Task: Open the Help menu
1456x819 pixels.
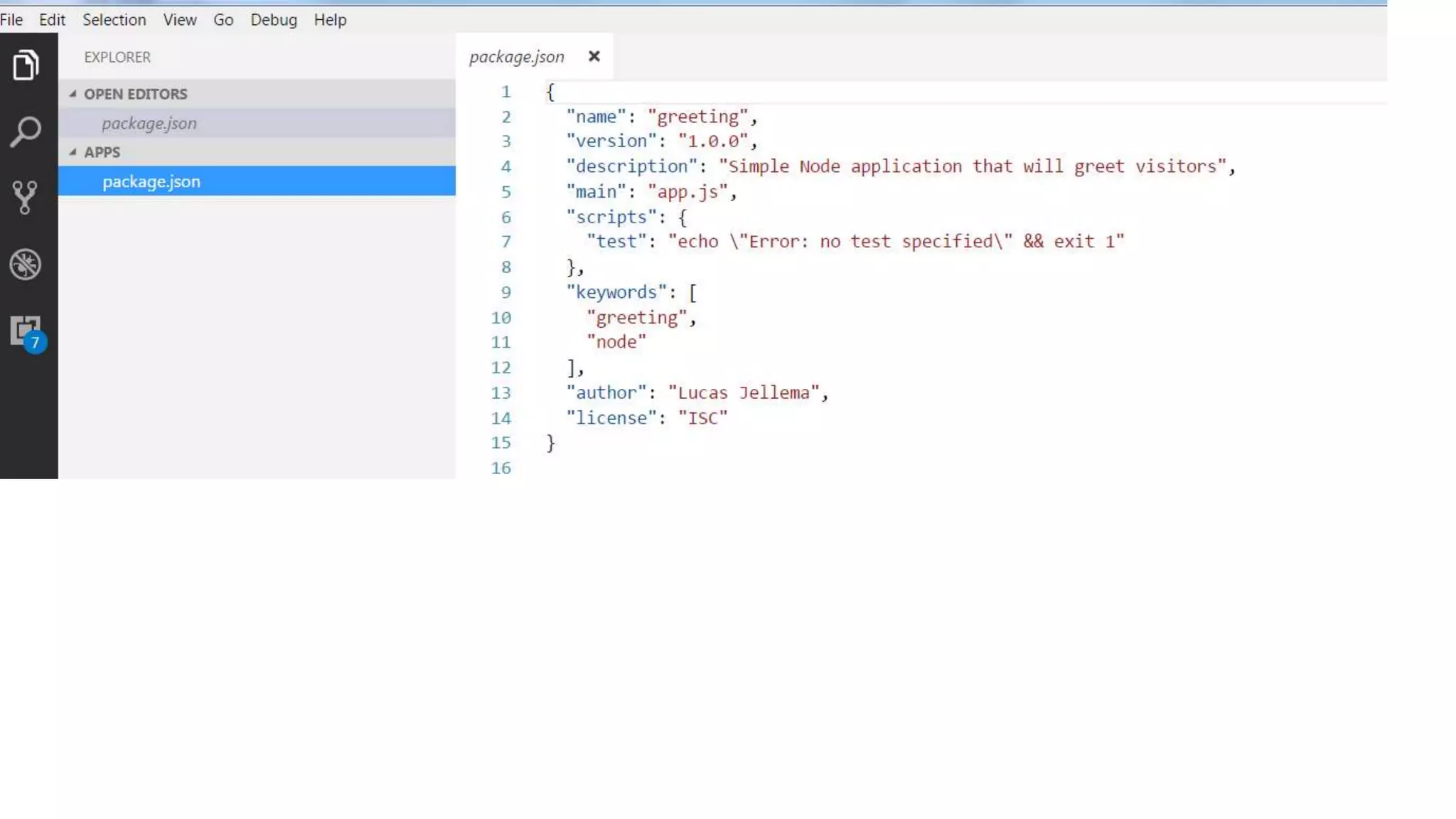Action: (x=330, y=20)
